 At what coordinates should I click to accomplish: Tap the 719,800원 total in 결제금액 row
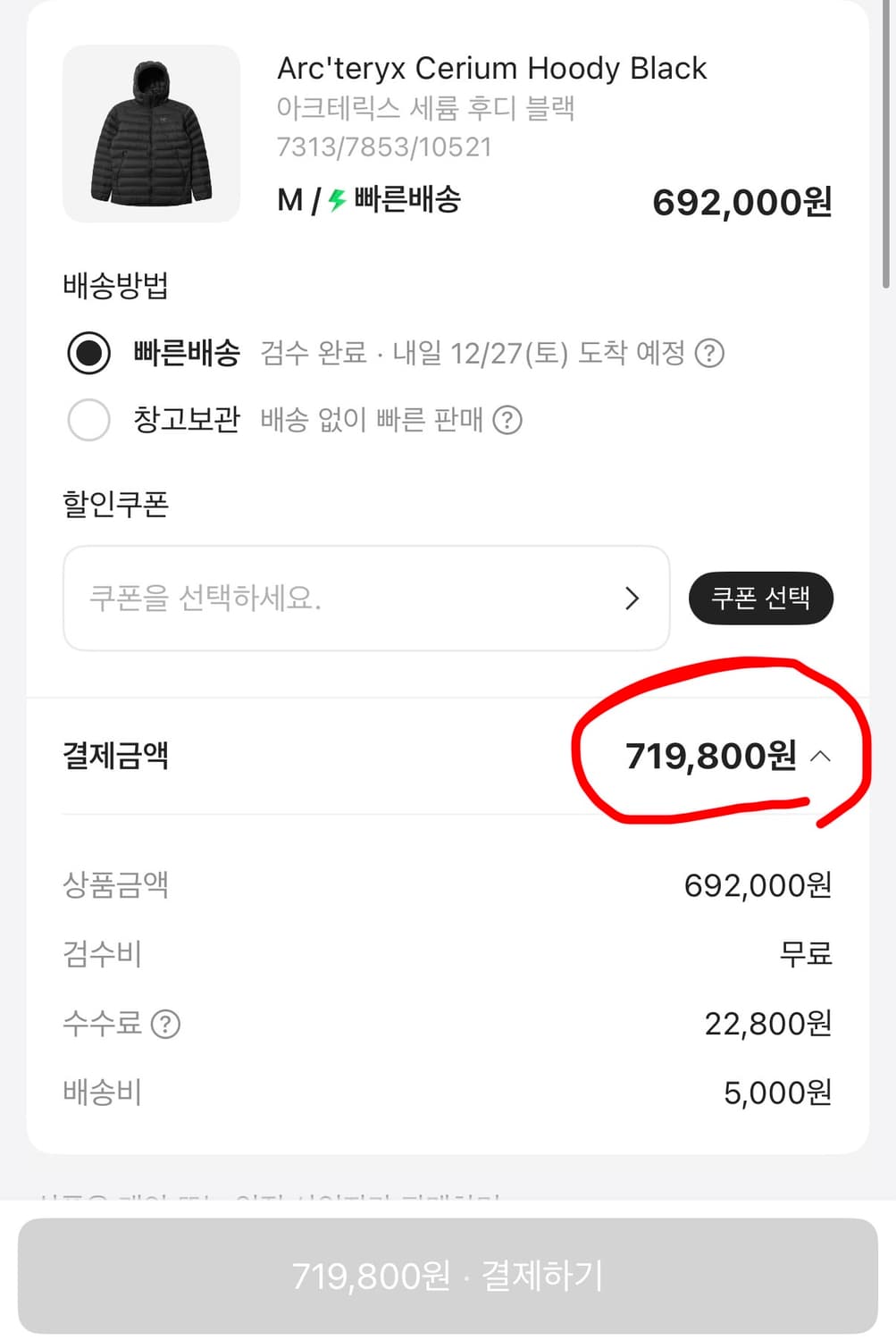click(x=710, y=757)
